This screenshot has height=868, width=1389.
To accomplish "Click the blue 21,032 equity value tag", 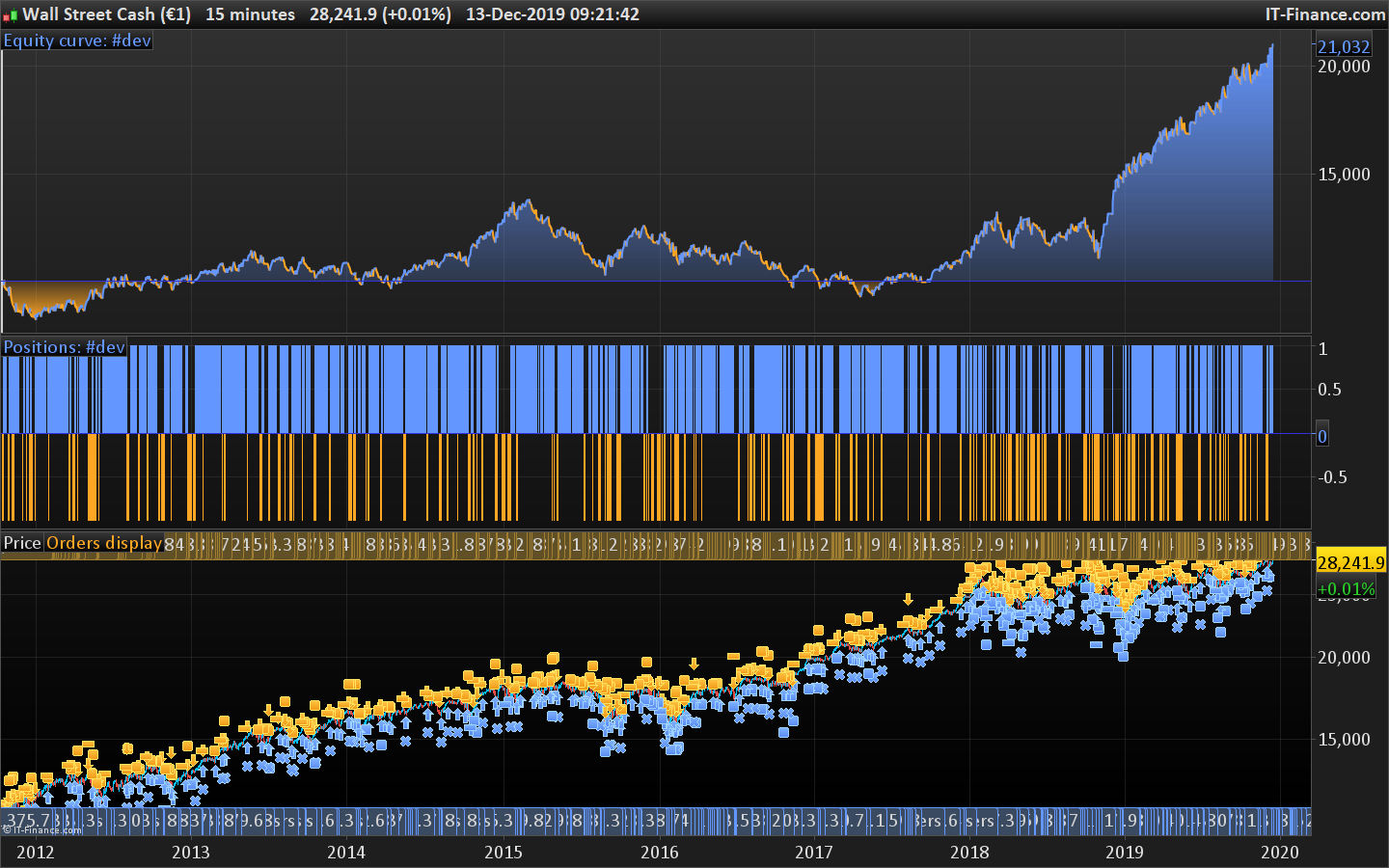I will click(1343, 46).
